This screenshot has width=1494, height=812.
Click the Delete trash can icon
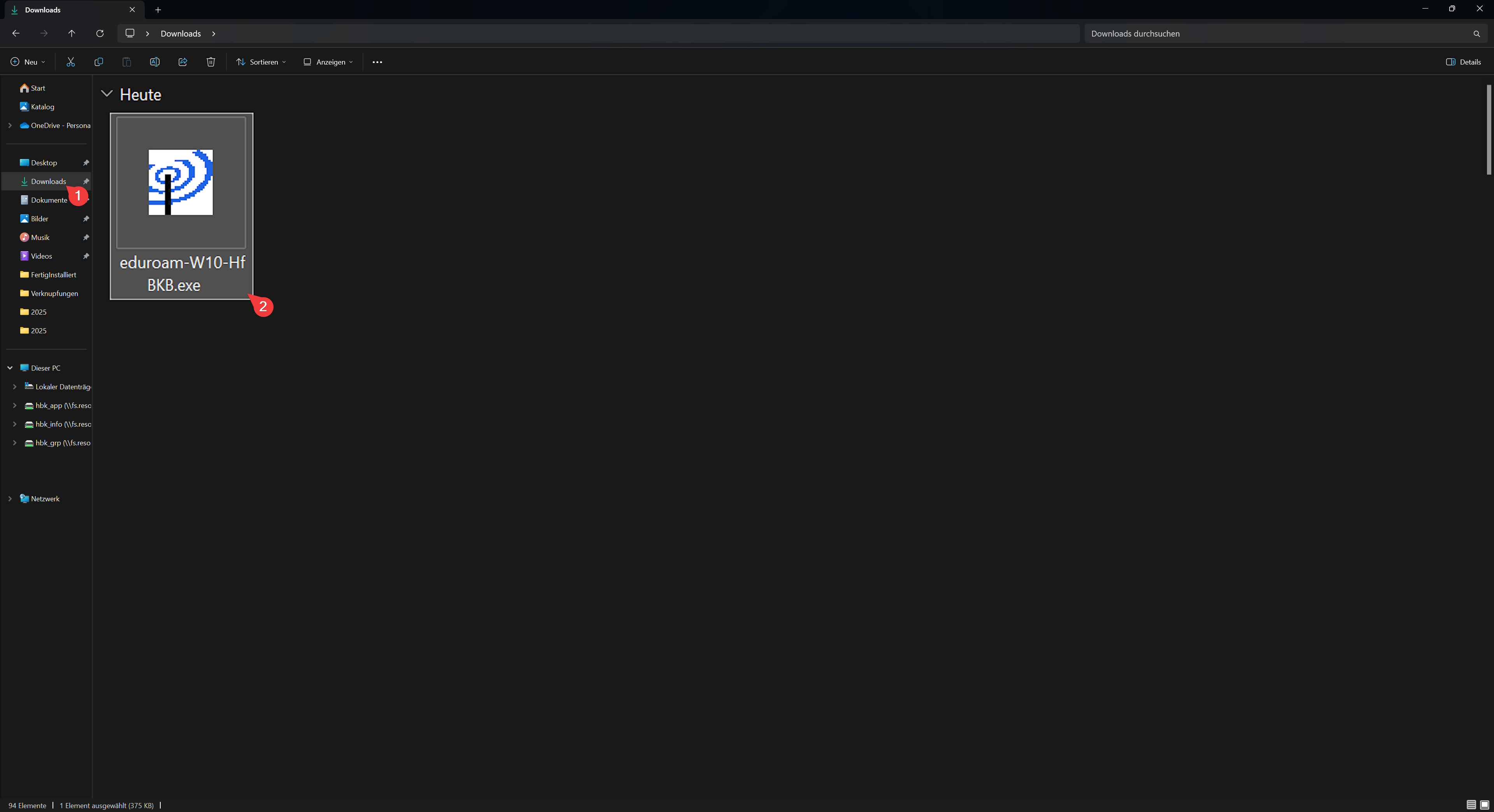point(210,62)
